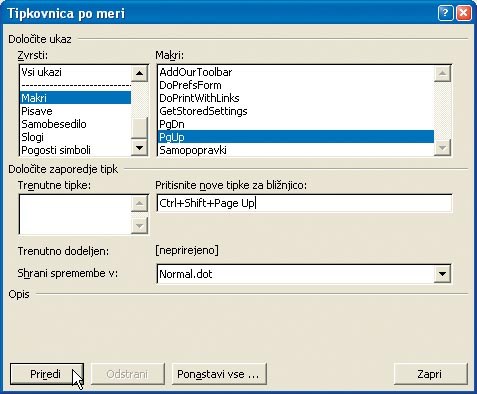Select 'Pisave' in Zvrsti list
This screenshot has height=394, width=477.
click(x=75, y=111)
